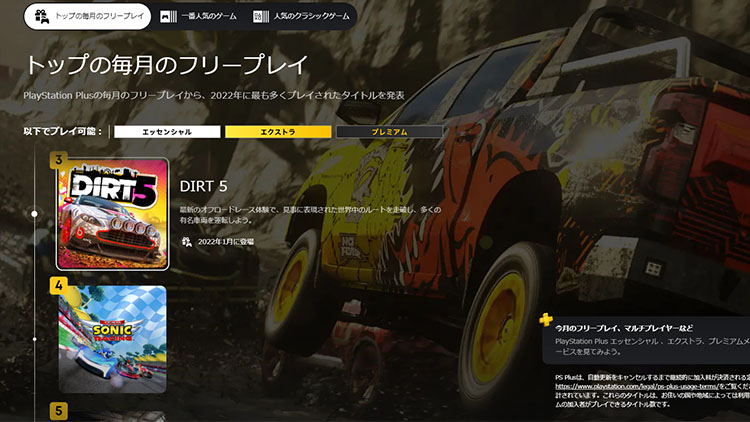
Task: Click the rank 4 badge
Action: click(58, 286)
